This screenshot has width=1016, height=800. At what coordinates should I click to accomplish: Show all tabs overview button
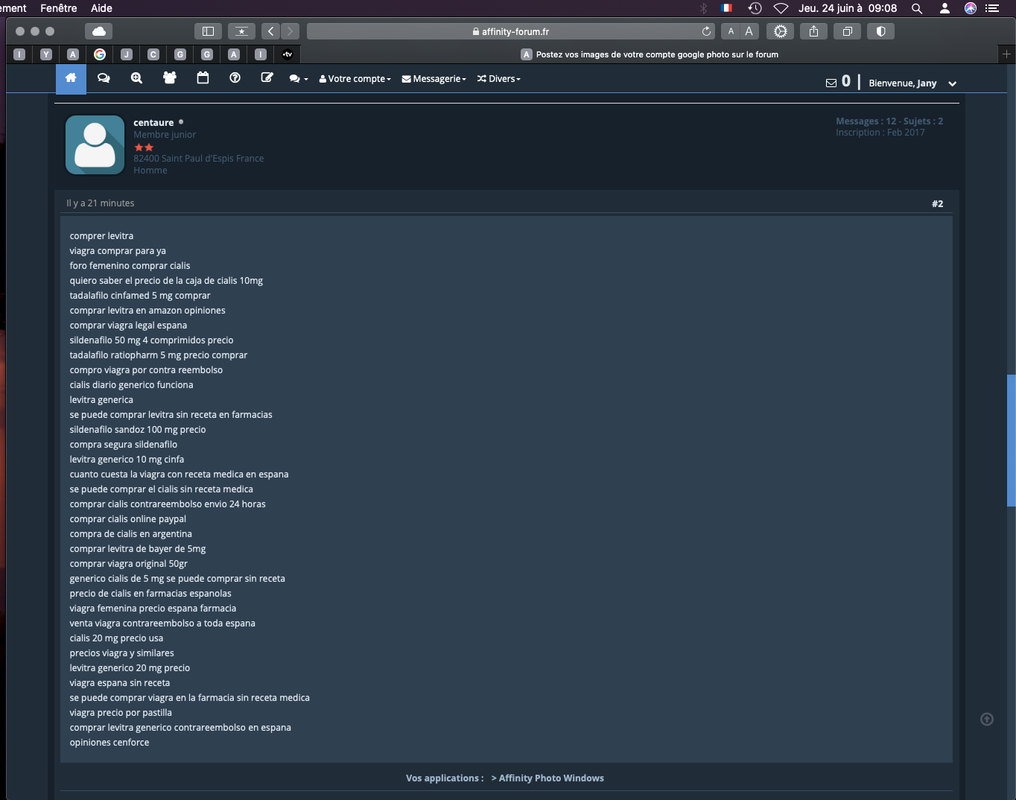847,31
